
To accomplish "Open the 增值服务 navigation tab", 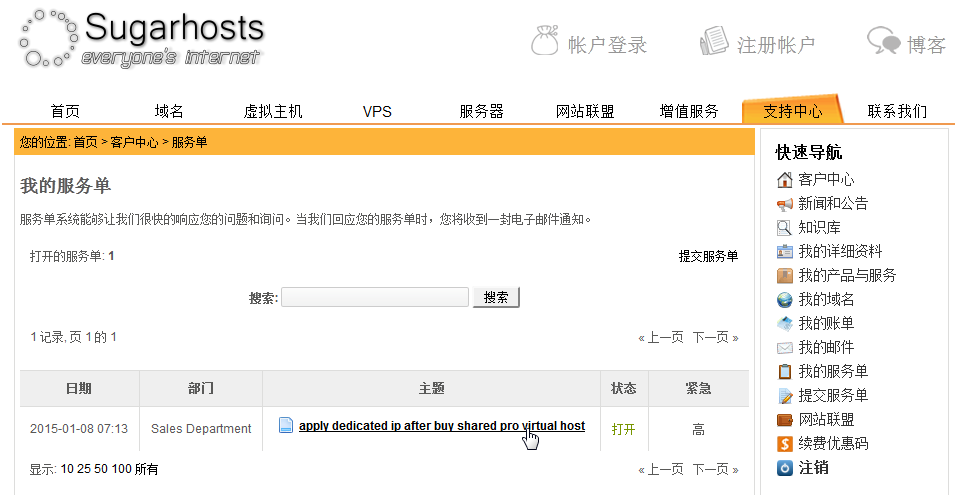I will [x=689, y=111].
